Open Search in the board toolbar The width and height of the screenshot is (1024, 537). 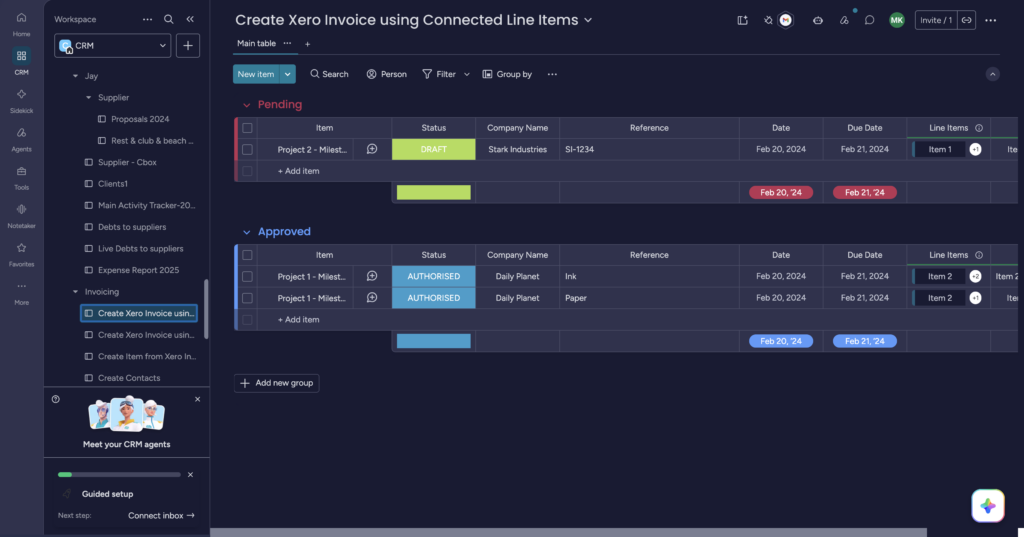[x=329, y=74]
